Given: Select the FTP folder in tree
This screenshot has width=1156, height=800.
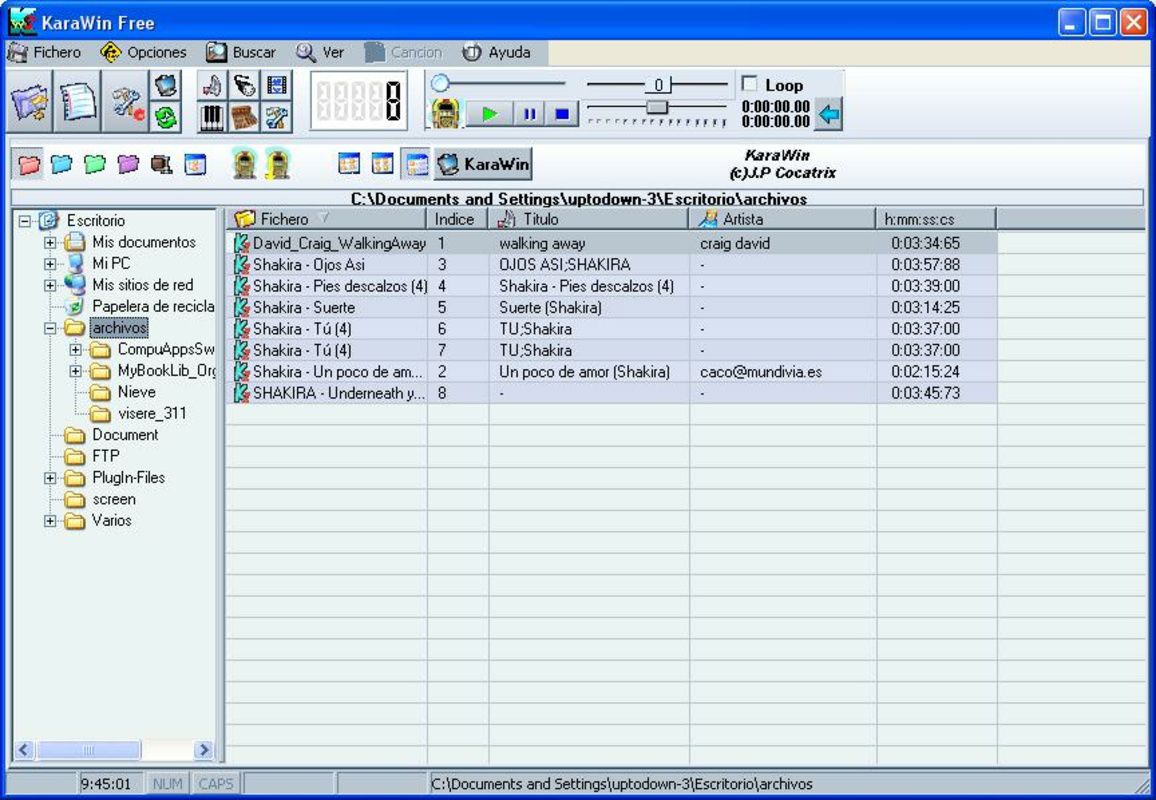Looking at the screenshot, I should point(105,456).
